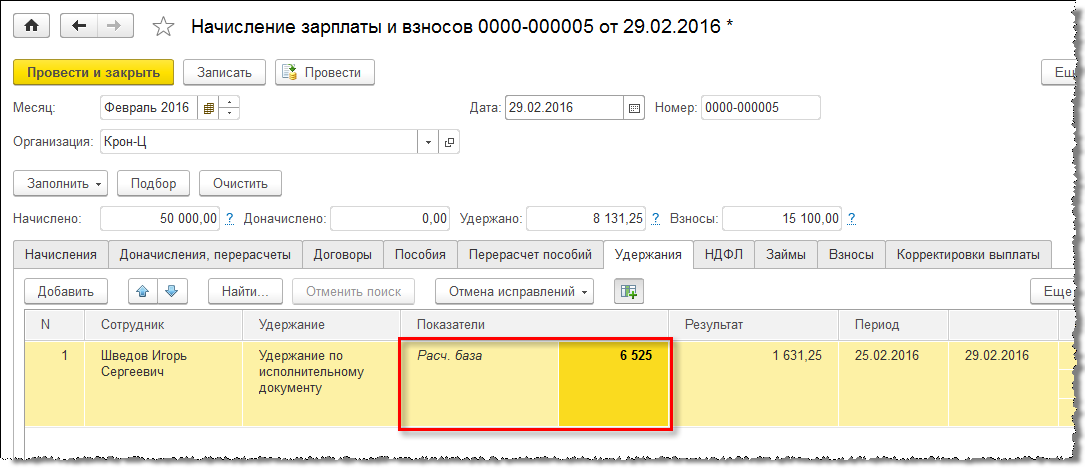Open the top Еще menu button
This screenshot has height=468, width=1085.
(x=1057, y=73)
